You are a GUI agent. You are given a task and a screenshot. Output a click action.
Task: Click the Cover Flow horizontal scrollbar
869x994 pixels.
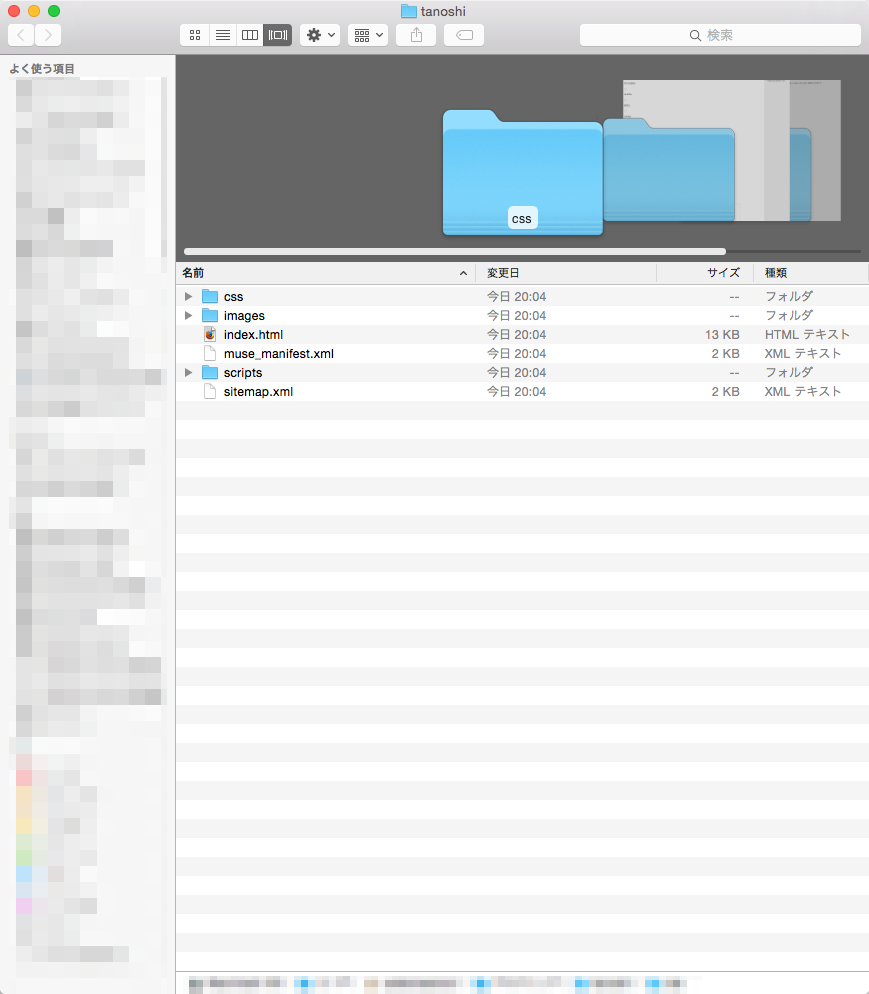pyautogui.click(x=454, y=252)
